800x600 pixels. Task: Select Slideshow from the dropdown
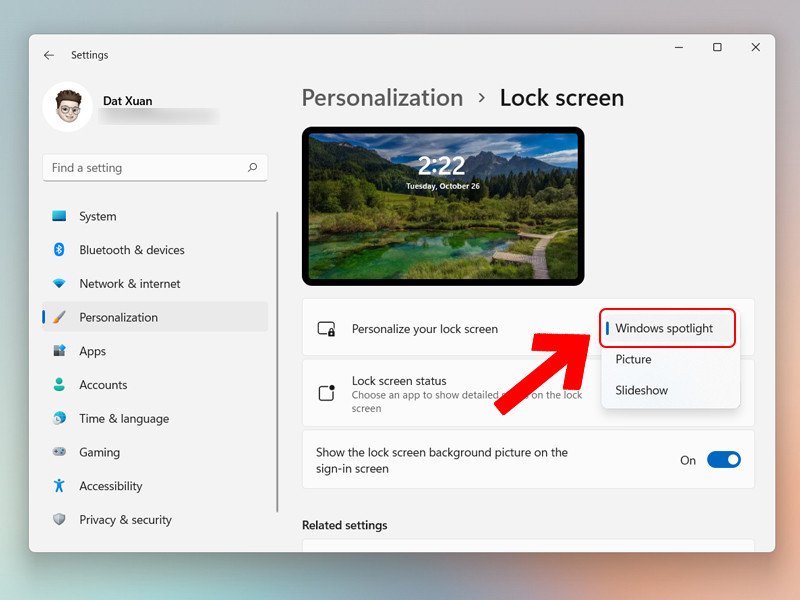pos(640,390)
